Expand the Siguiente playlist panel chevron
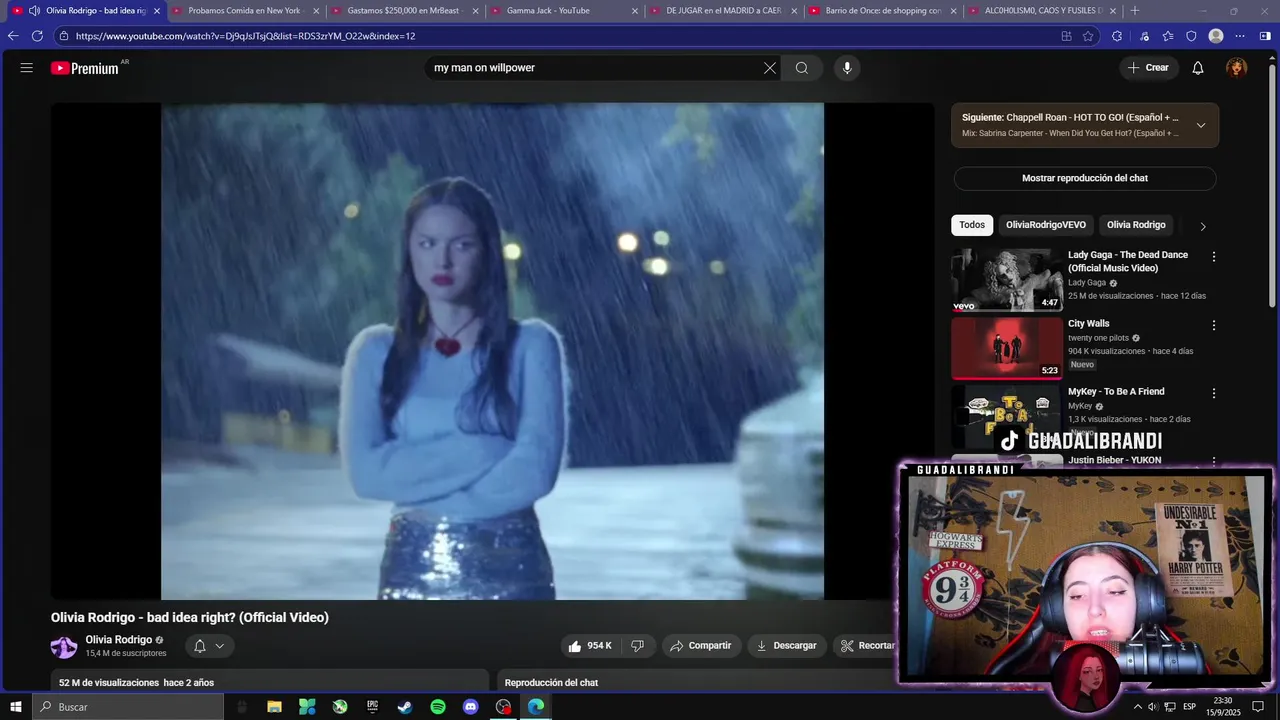 coord(1201,125)
